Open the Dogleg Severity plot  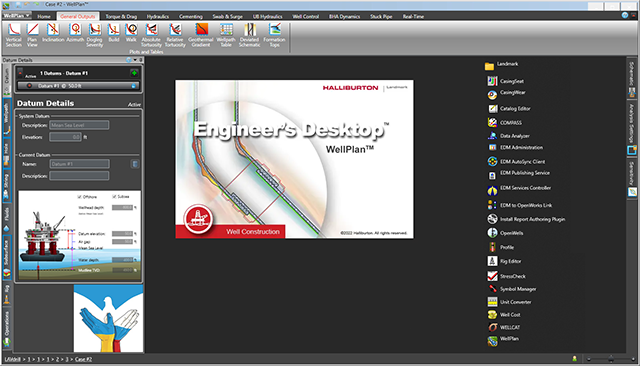95,35
